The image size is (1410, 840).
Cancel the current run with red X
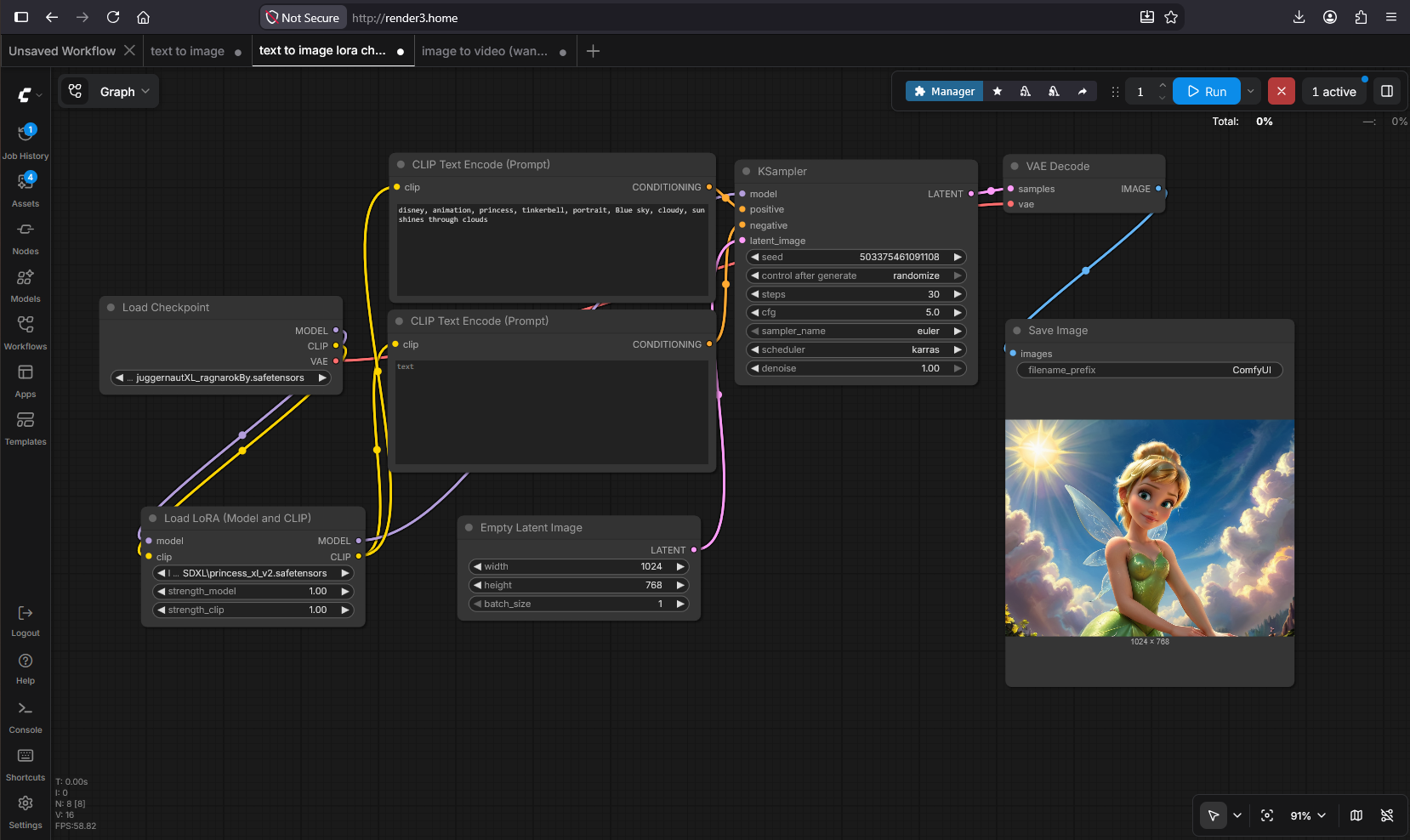coord(1282,91)
